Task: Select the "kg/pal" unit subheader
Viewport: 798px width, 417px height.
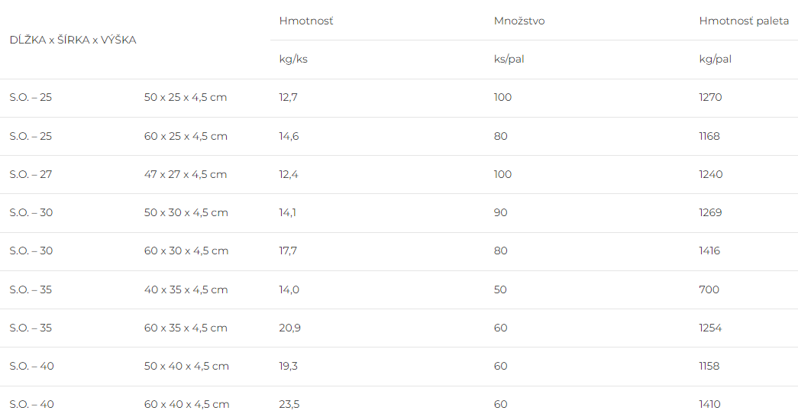Action: [x=715, y=59]
